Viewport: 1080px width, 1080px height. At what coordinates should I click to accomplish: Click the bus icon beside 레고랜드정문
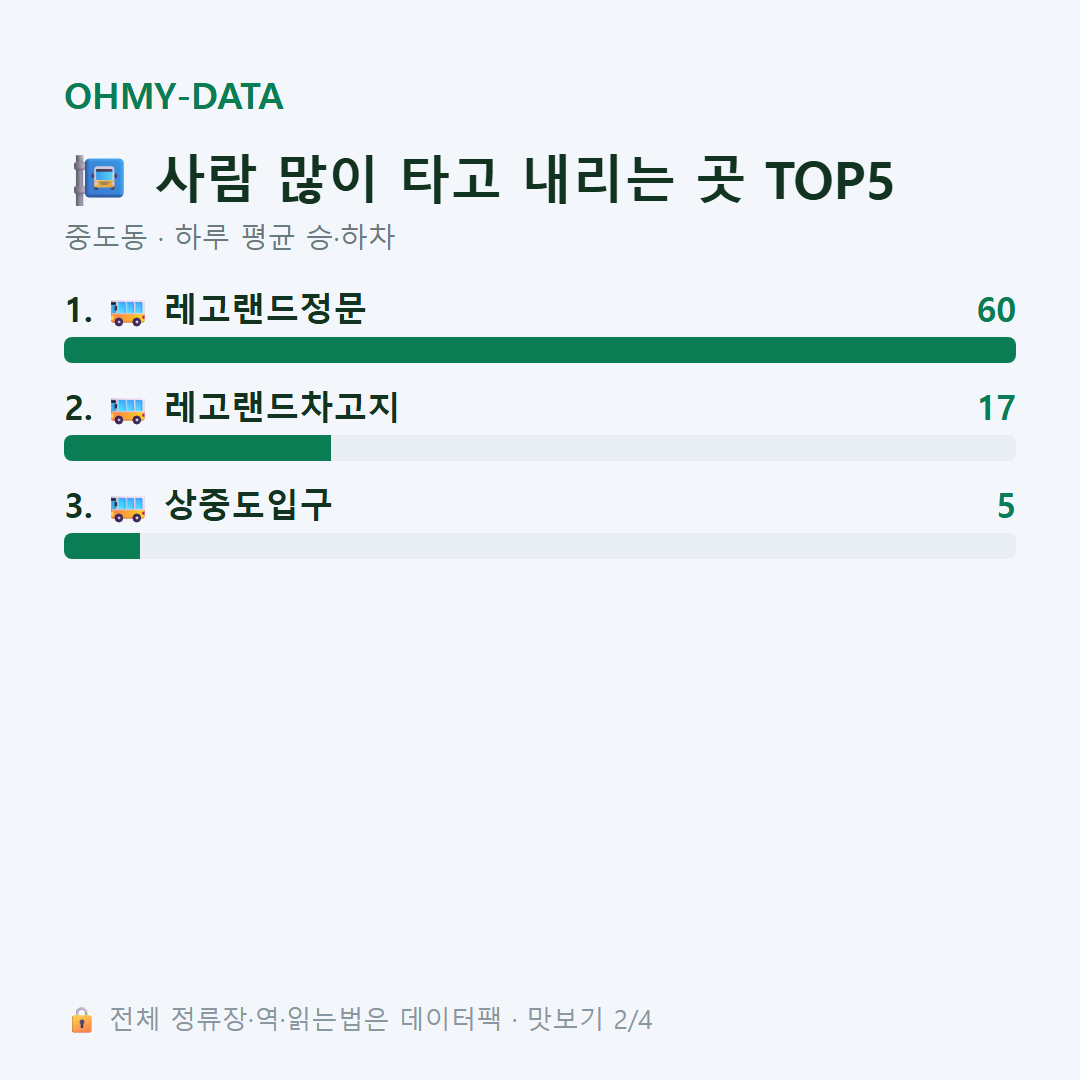click(x=127, y=311)
